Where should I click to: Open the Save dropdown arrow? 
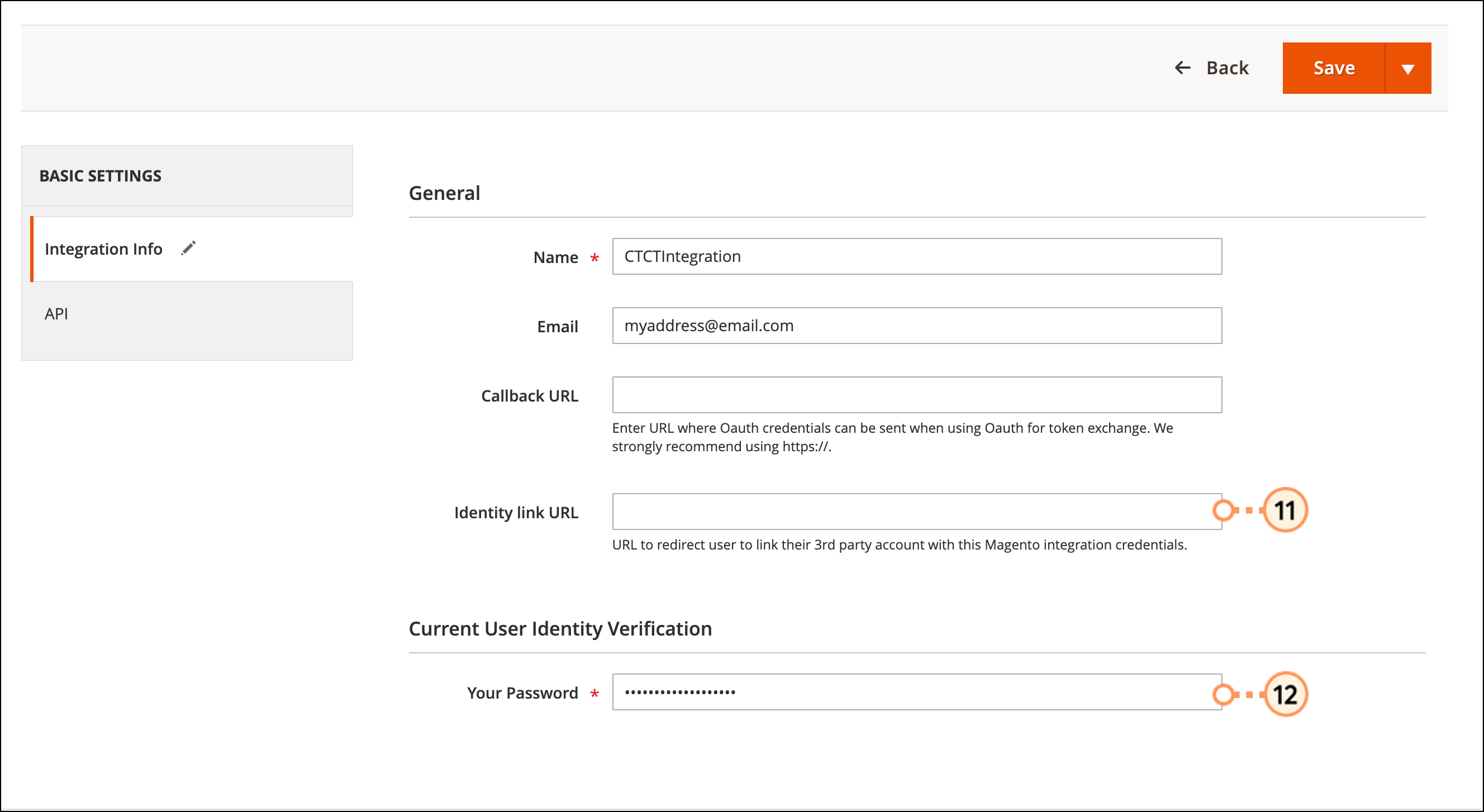pyautogui.click(x=1408, y=68)
